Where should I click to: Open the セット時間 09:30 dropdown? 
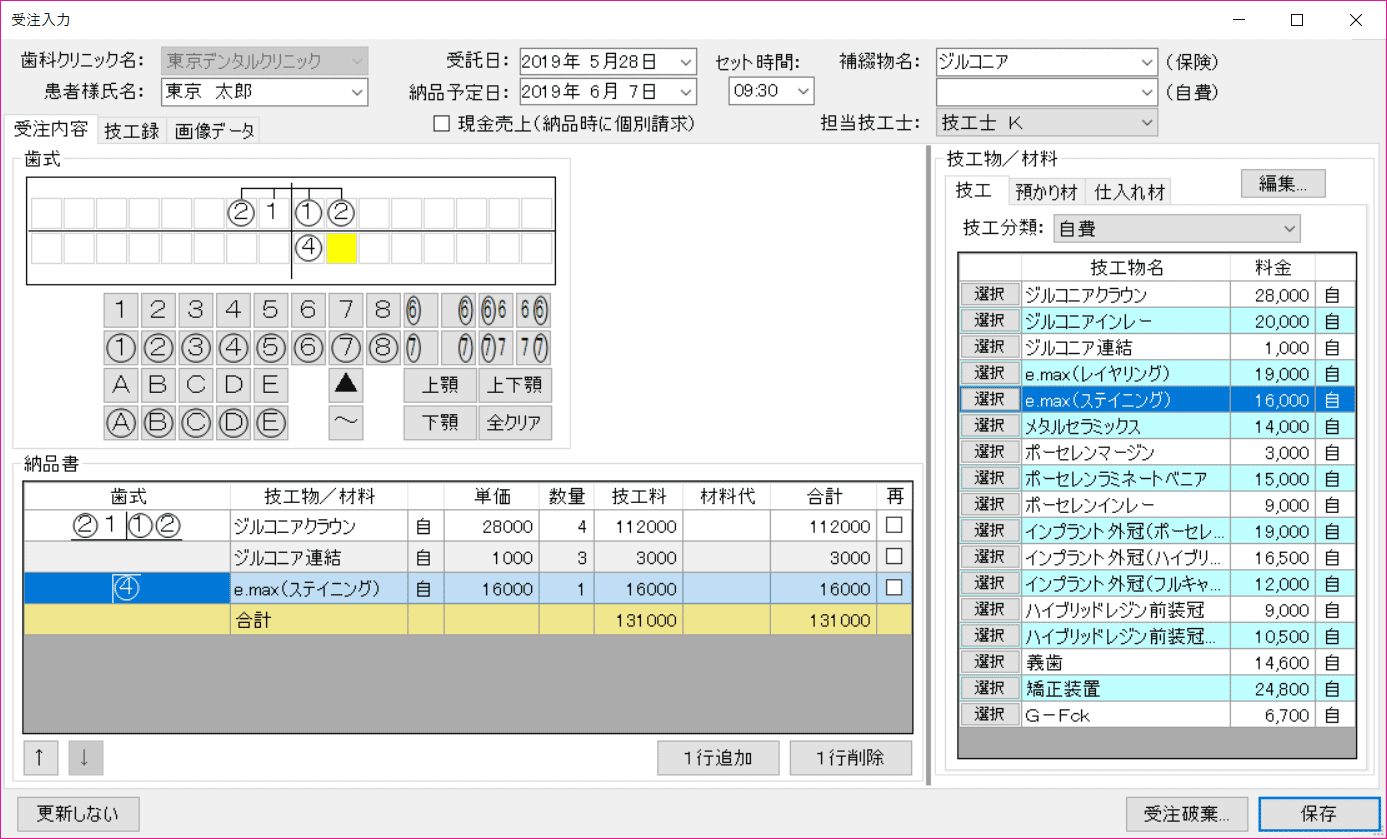click(772, 91)
